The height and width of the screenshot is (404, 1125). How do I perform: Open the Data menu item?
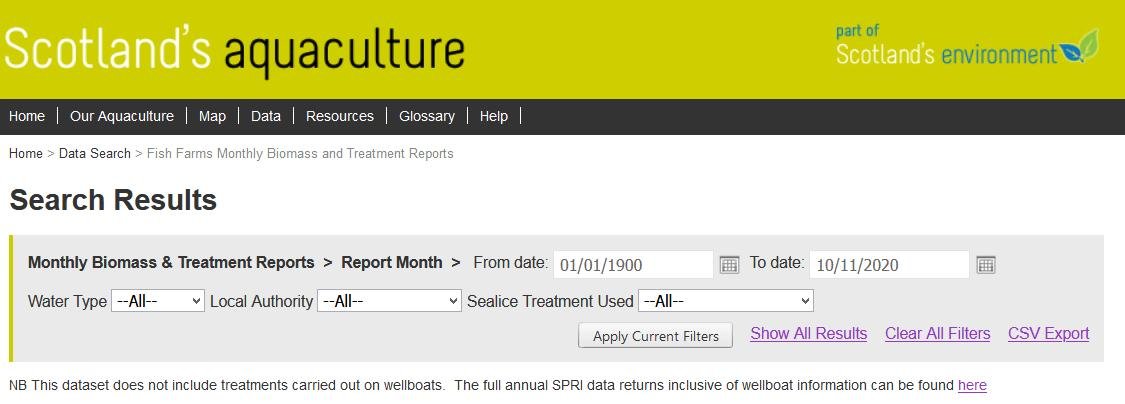pyautogui.click(x=266, y=116)
